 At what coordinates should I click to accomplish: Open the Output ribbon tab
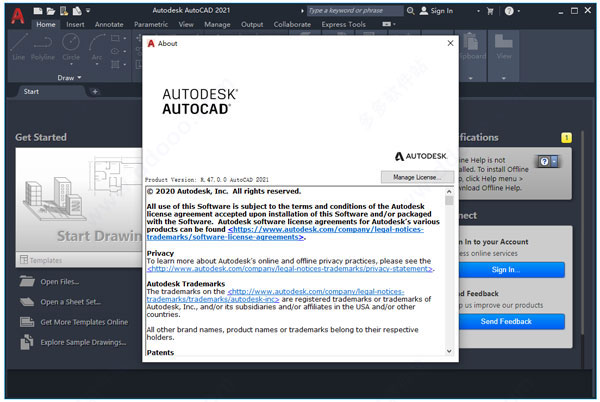pyautogui.click(x=252, y=24)
